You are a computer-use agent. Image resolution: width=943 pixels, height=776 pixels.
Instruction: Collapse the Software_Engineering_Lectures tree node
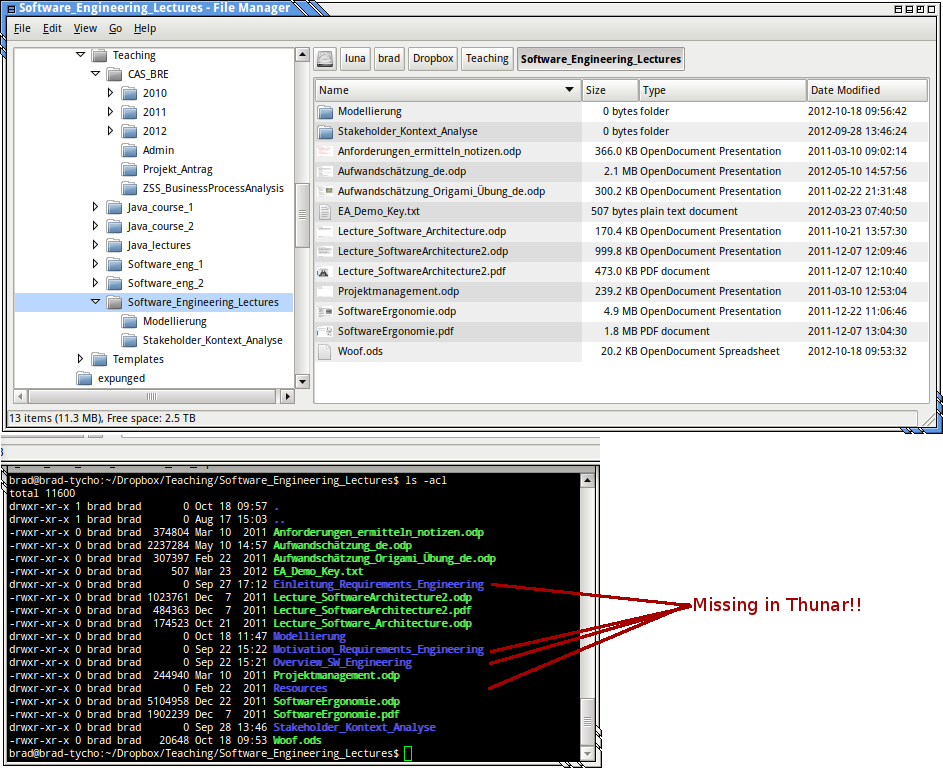[96, 302]
